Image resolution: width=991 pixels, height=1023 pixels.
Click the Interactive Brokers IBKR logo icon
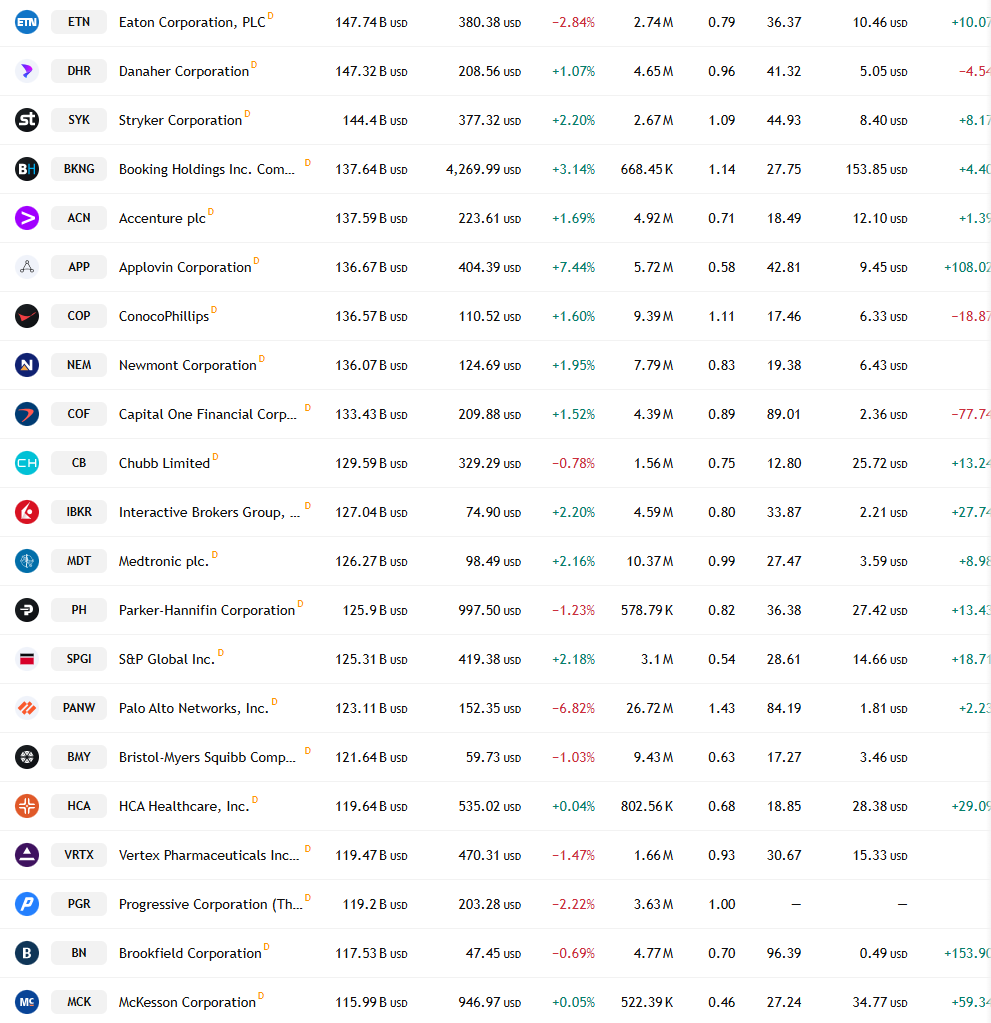coord(27,512)
